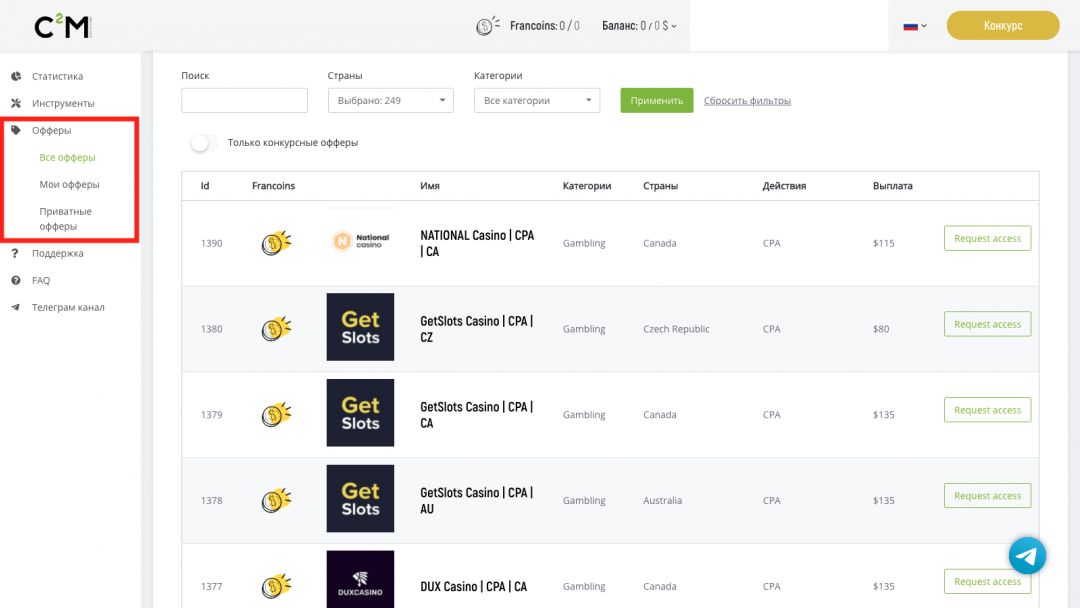The height and width of the screenshot is (608, 1080).
Task: Open the Категории dropdown Все категории
Action: [537, 101]
